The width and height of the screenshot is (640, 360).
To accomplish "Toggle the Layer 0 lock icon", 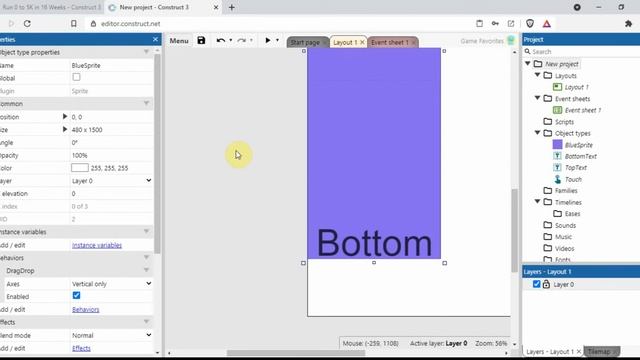I will pos(546,284).
